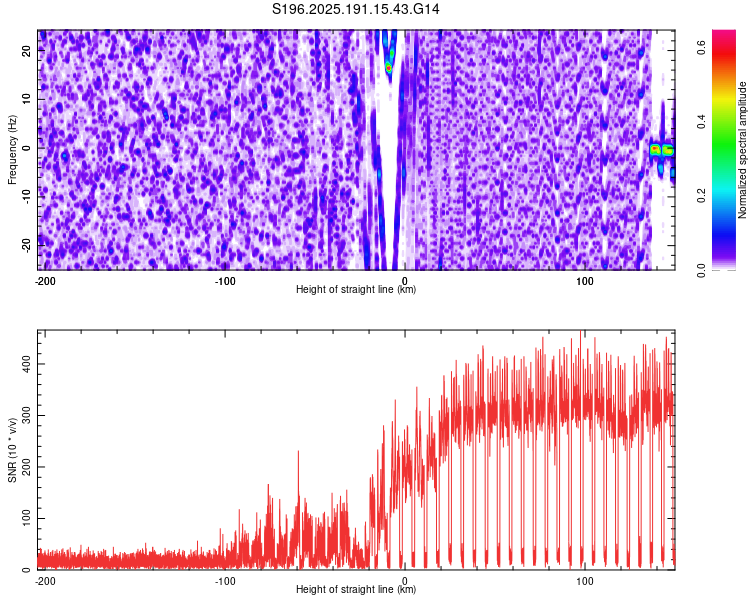750x600 pixels.
Task: Click the 0 tick on the SNR plot x-axis
Action: click(405, 581)
